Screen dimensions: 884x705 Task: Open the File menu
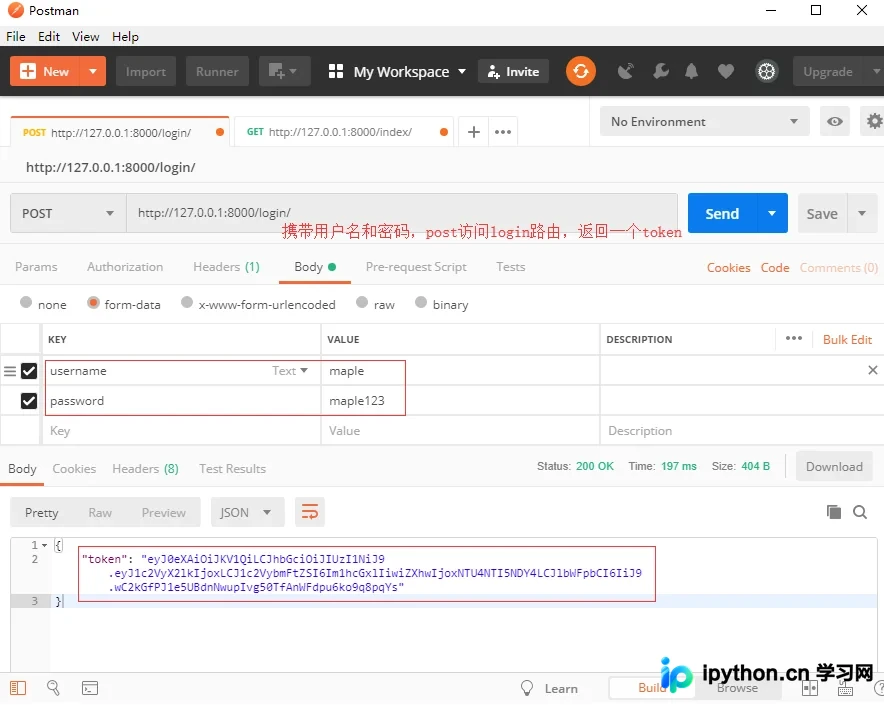(x=16, y=37)
